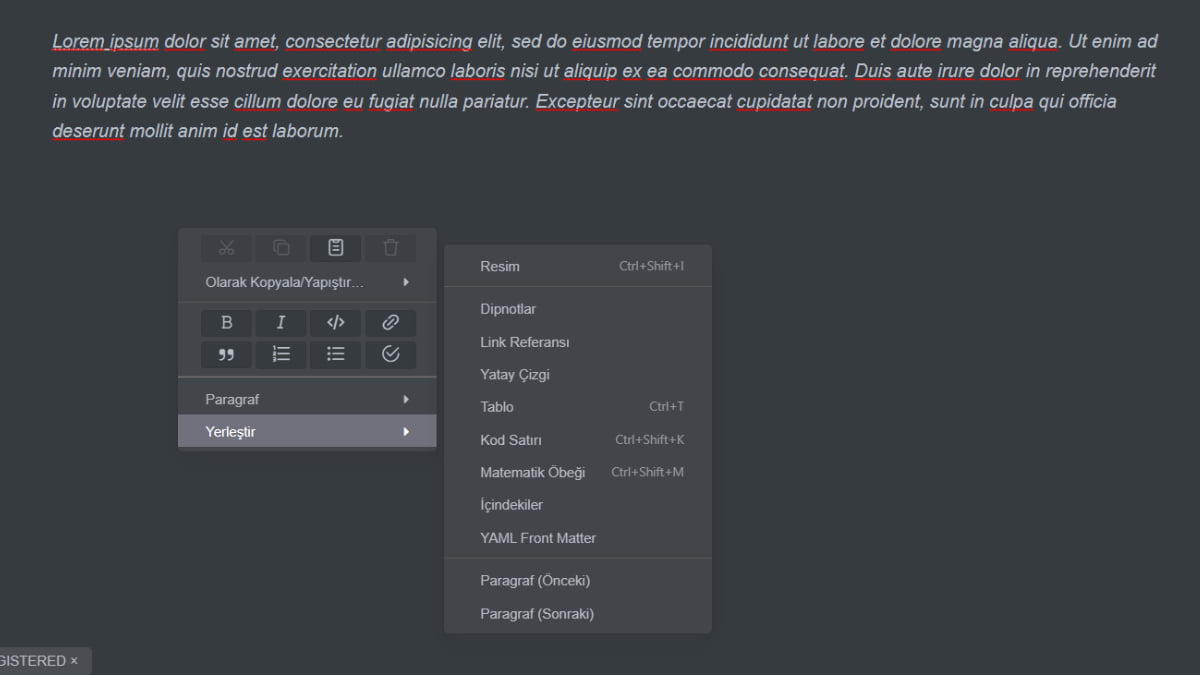Apply bold formatting with B icon
This screenshot has height=675, width=1200.
point(227,322)
